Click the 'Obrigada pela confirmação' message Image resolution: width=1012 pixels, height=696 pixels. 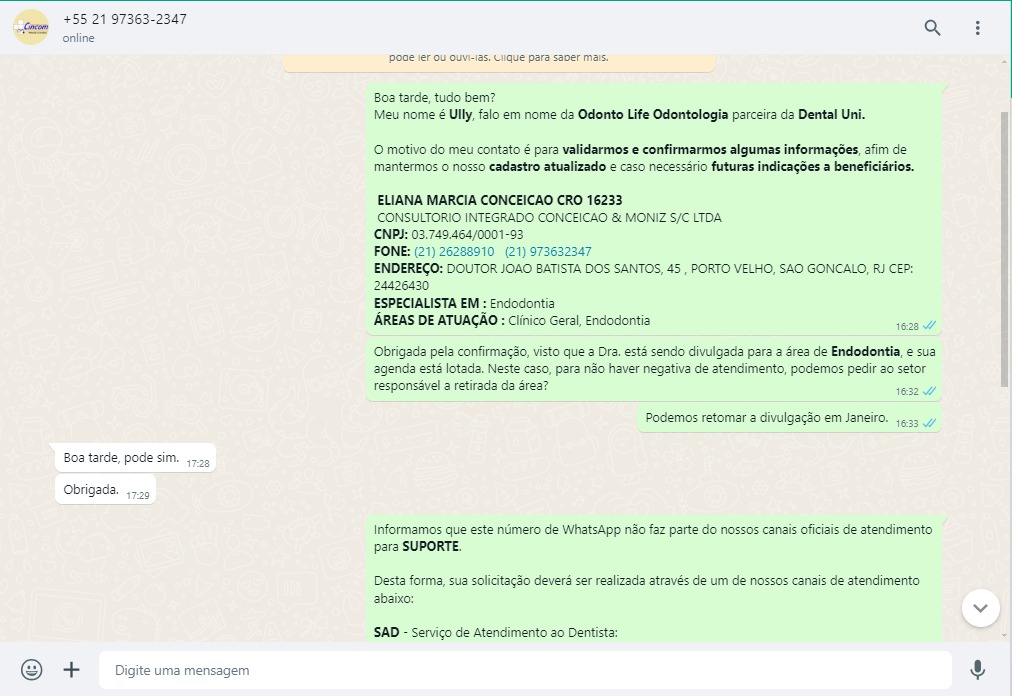click(653, 369)
